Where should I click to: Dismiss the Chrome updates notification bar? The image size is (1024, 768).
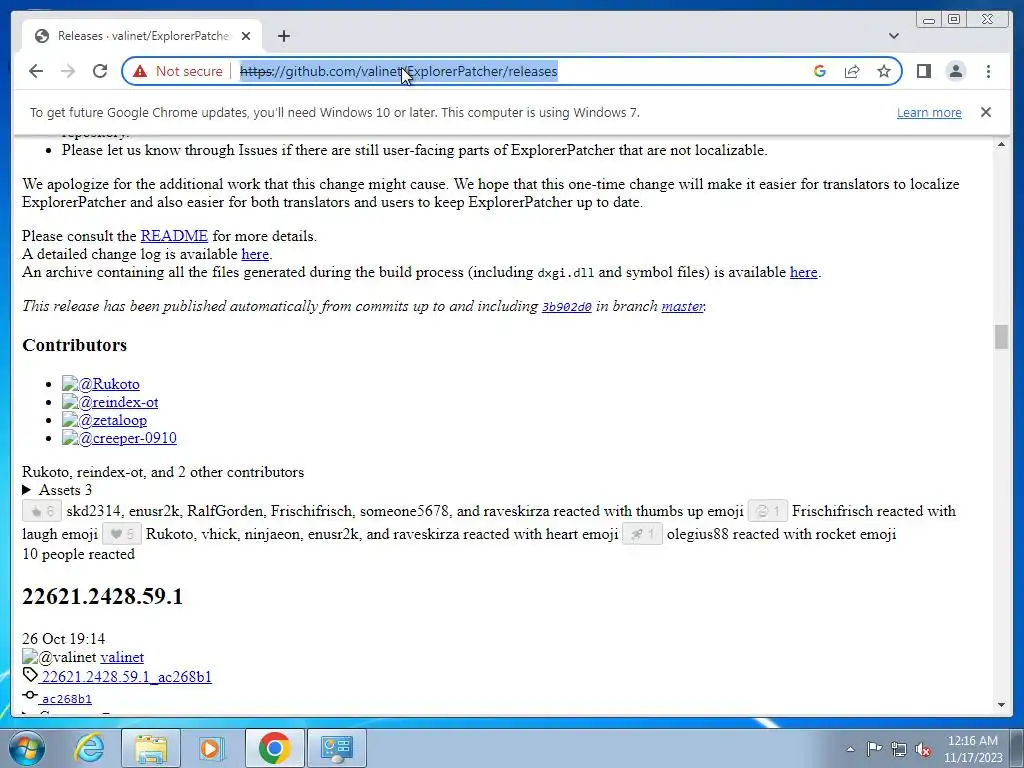(x=985, y=112)
